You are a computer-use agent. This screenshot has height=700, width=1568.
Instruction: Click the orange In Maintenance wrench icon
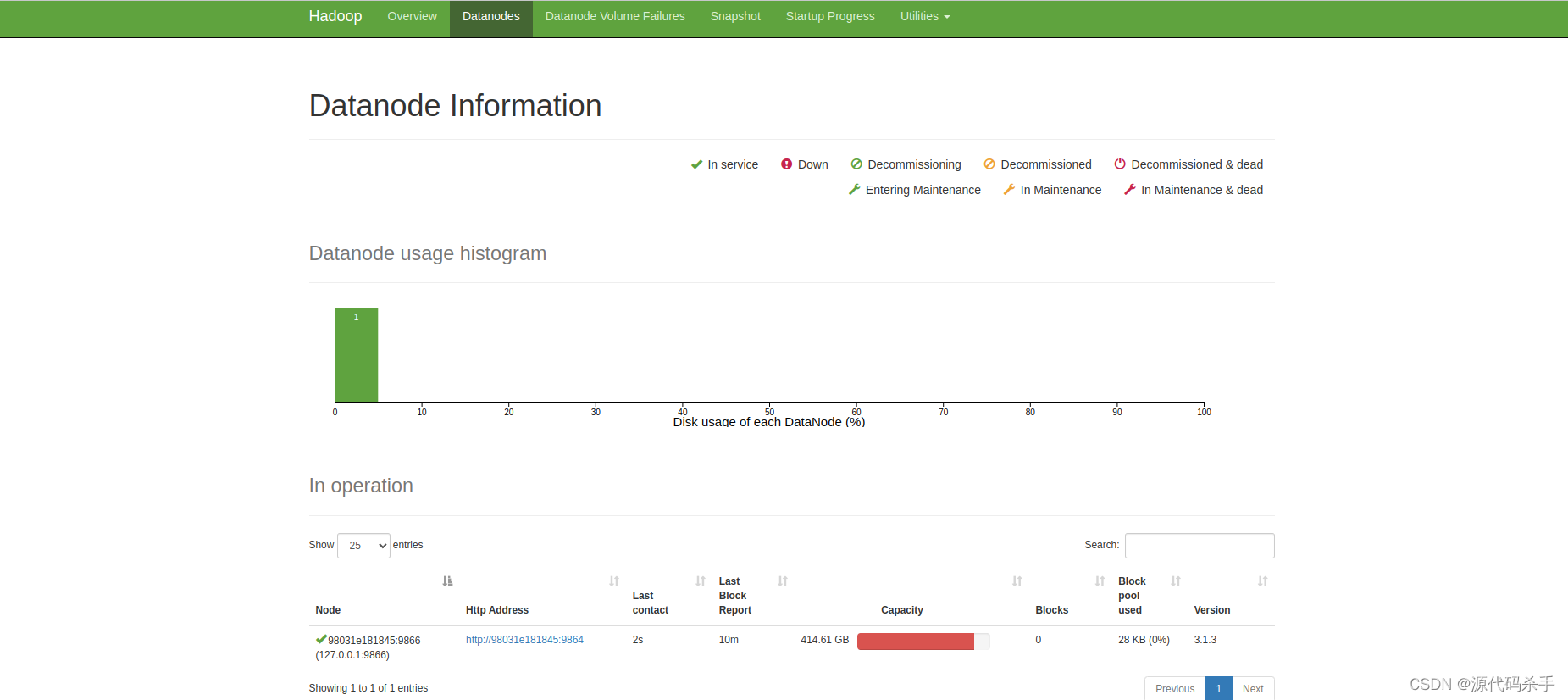coord(1009,190)
